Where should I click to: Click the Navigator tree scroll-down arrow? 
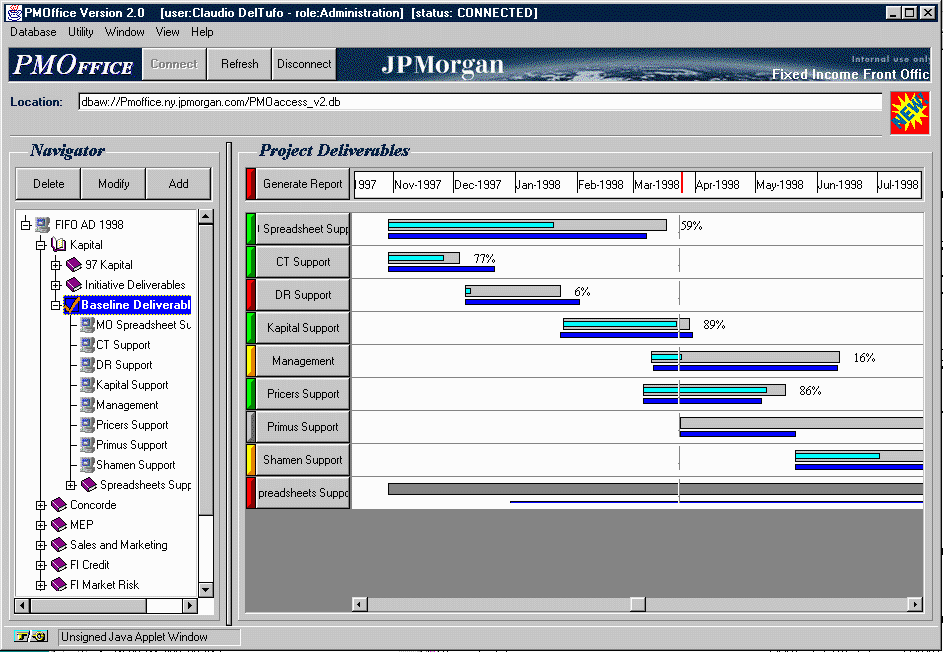click(x=206, y=589)
